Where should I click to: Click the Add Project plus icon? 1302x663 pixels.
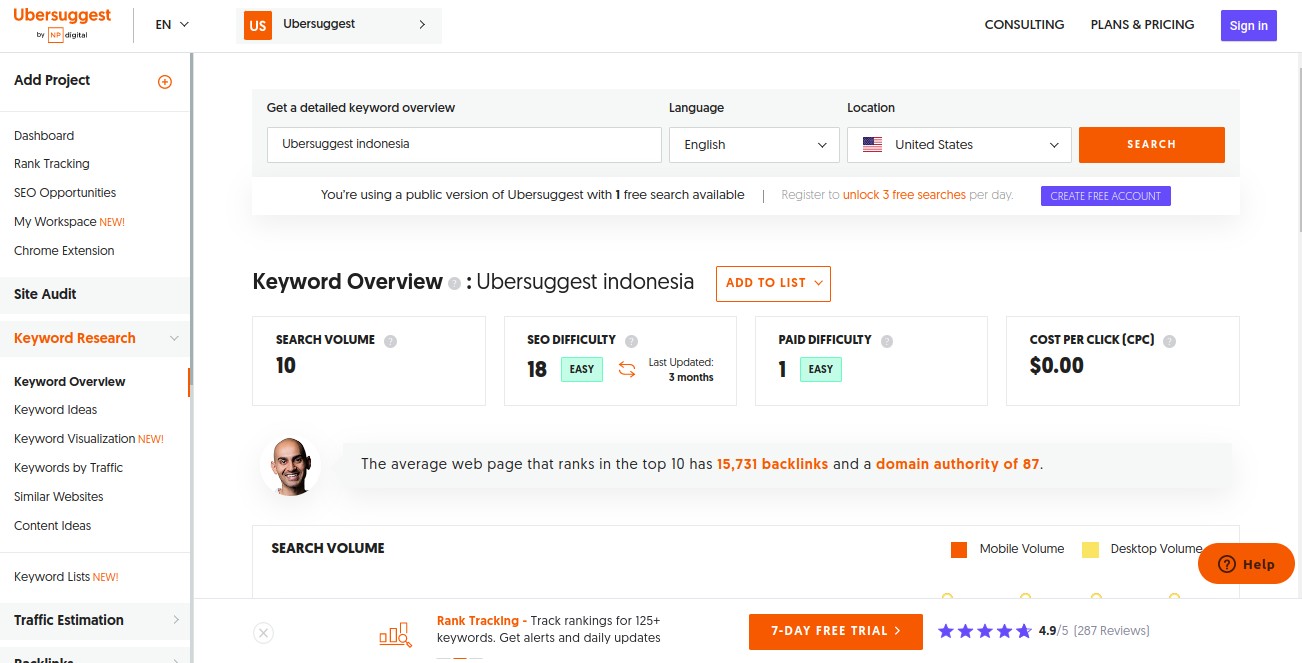[165, 82]
